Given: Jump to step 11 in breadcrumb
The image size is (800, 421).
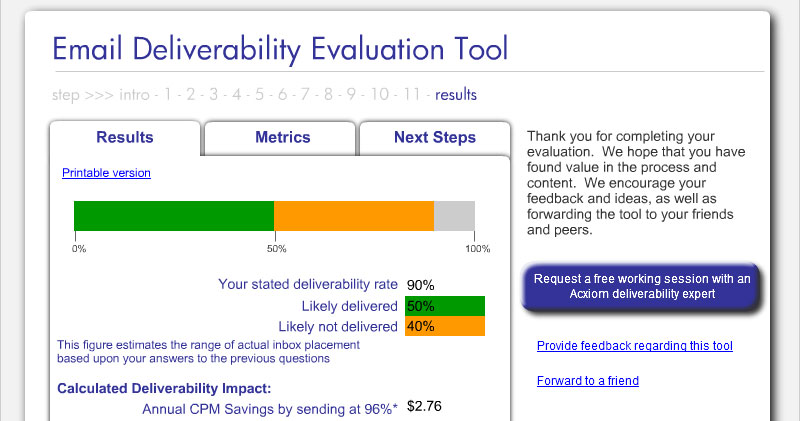Looking at the screenshot, I should (x=412, y=94).
